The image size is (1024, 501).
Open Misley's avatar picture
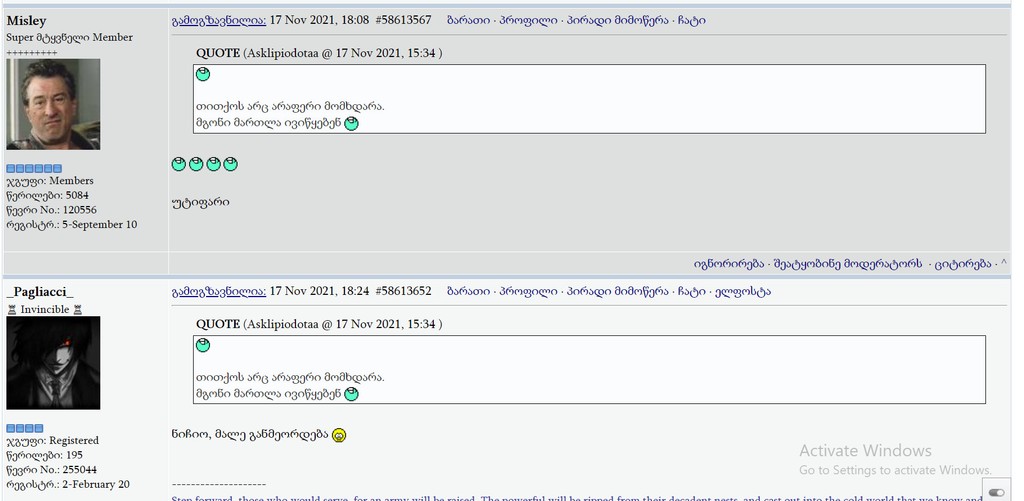54,105
